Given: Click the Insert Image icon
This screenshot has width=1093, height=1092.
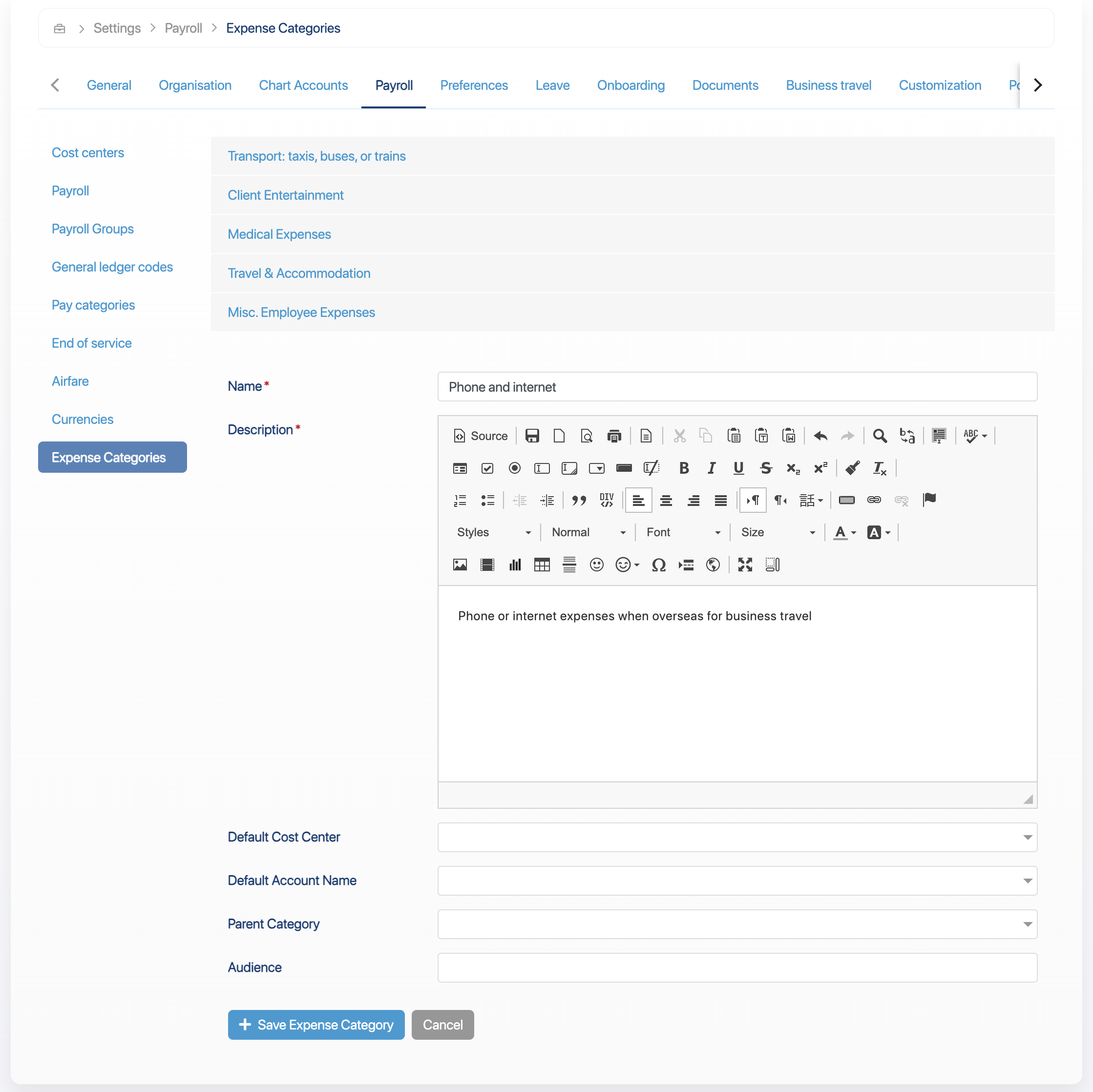Looking at the screenshot, I should click(460, 565).
